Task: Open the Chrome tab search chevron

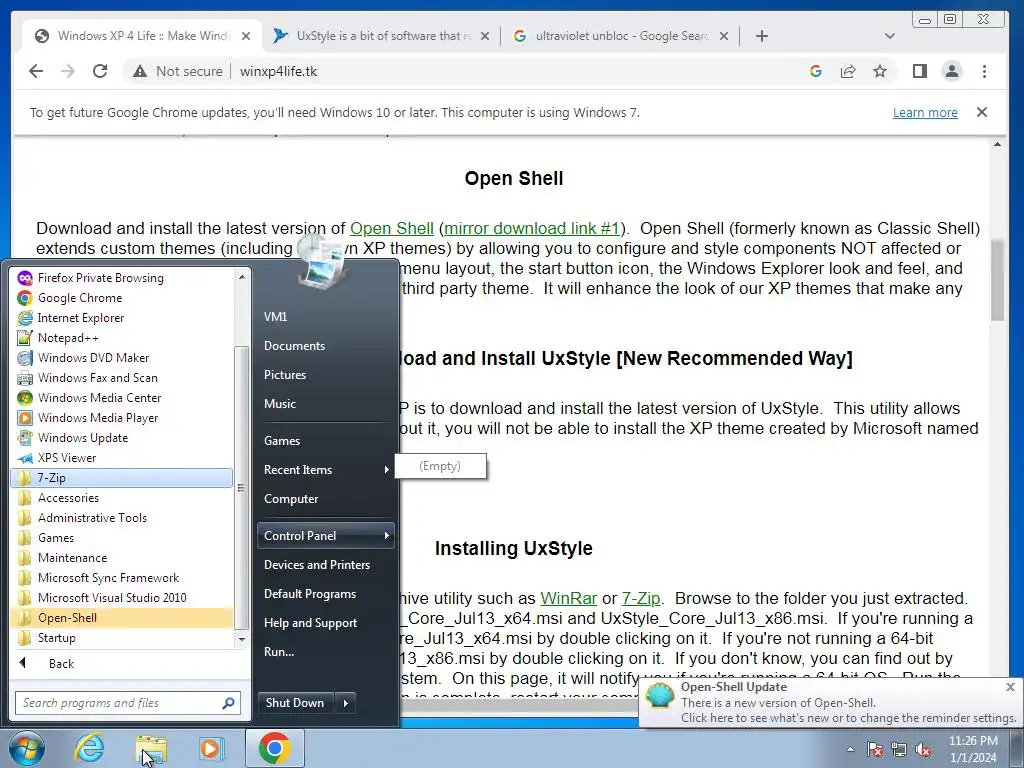Action: [889, 36]
